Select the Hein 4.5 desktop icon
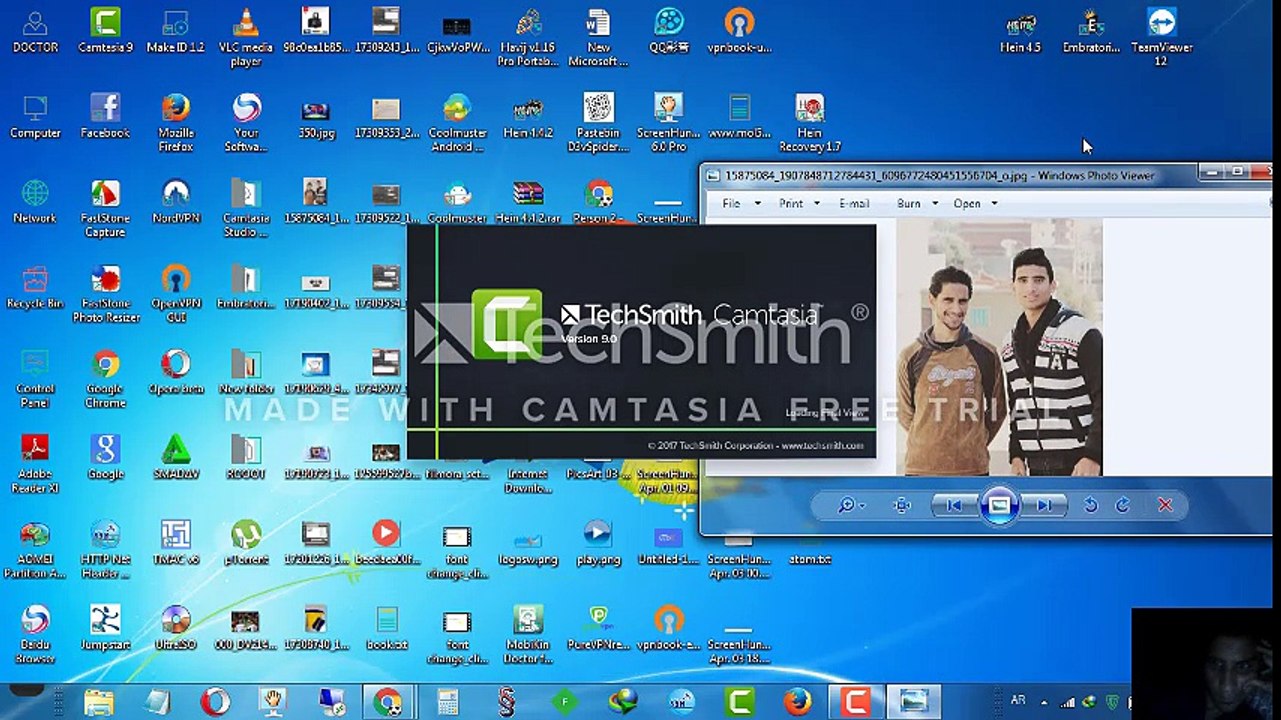1281x720 pixels. click(1020, 30)
